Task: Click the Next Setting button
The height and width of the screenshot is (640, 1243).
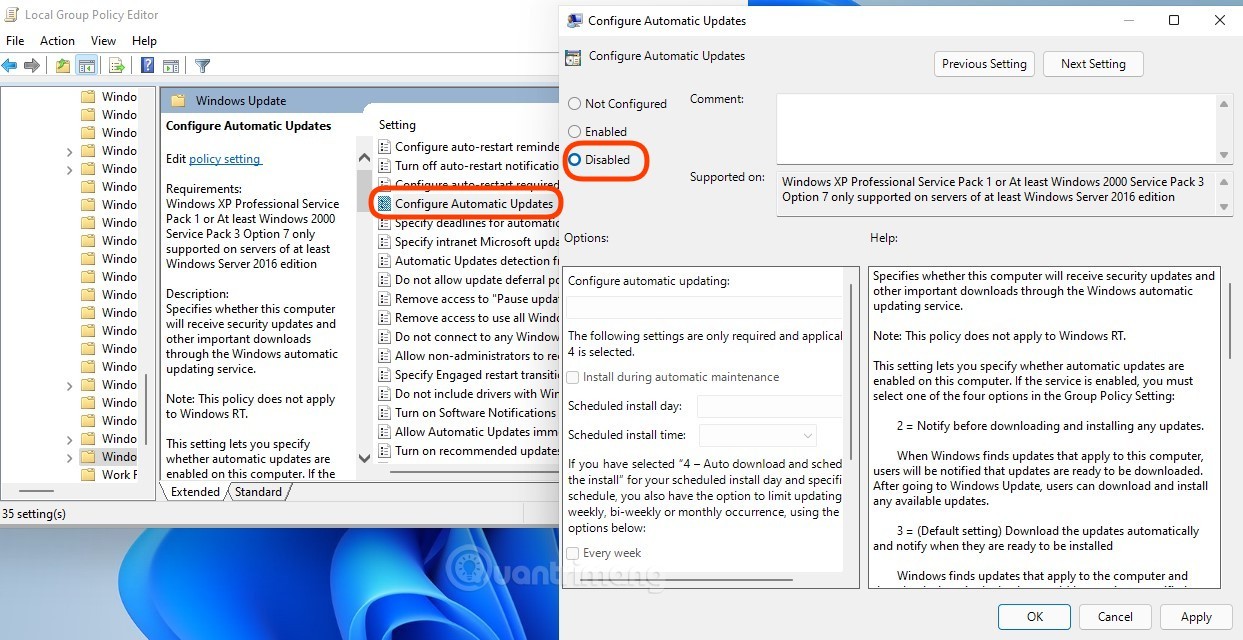Action: pyautogui.click(x=1093, y=64)
